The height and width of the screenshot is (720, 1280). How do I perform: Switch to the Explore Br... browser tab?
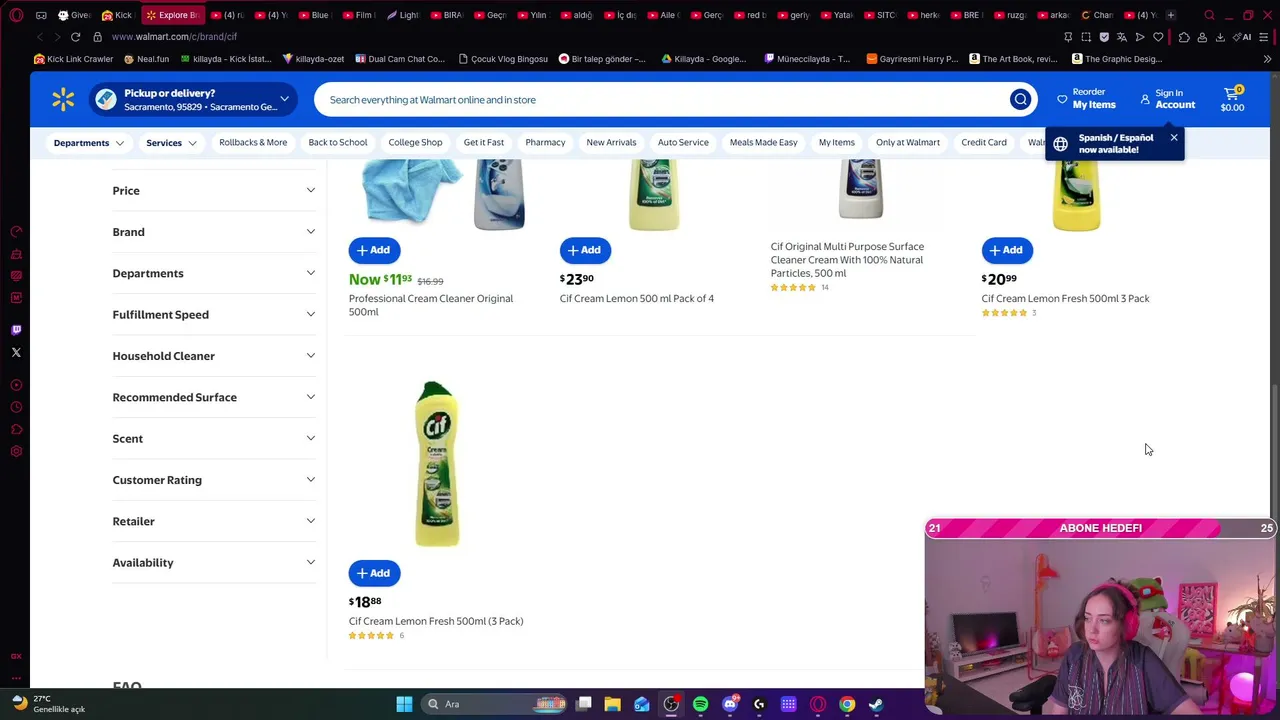pos(172,15)
